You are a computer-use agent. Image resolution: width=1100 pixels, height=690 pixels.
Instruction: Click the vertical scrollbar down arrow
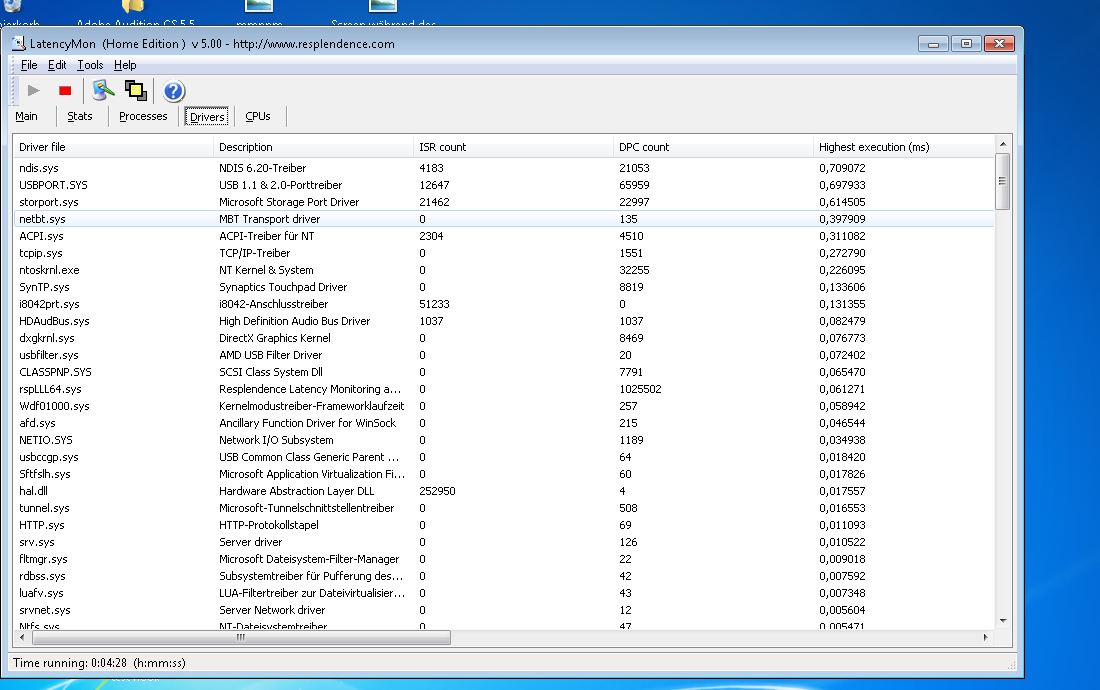click(1003, 621)
